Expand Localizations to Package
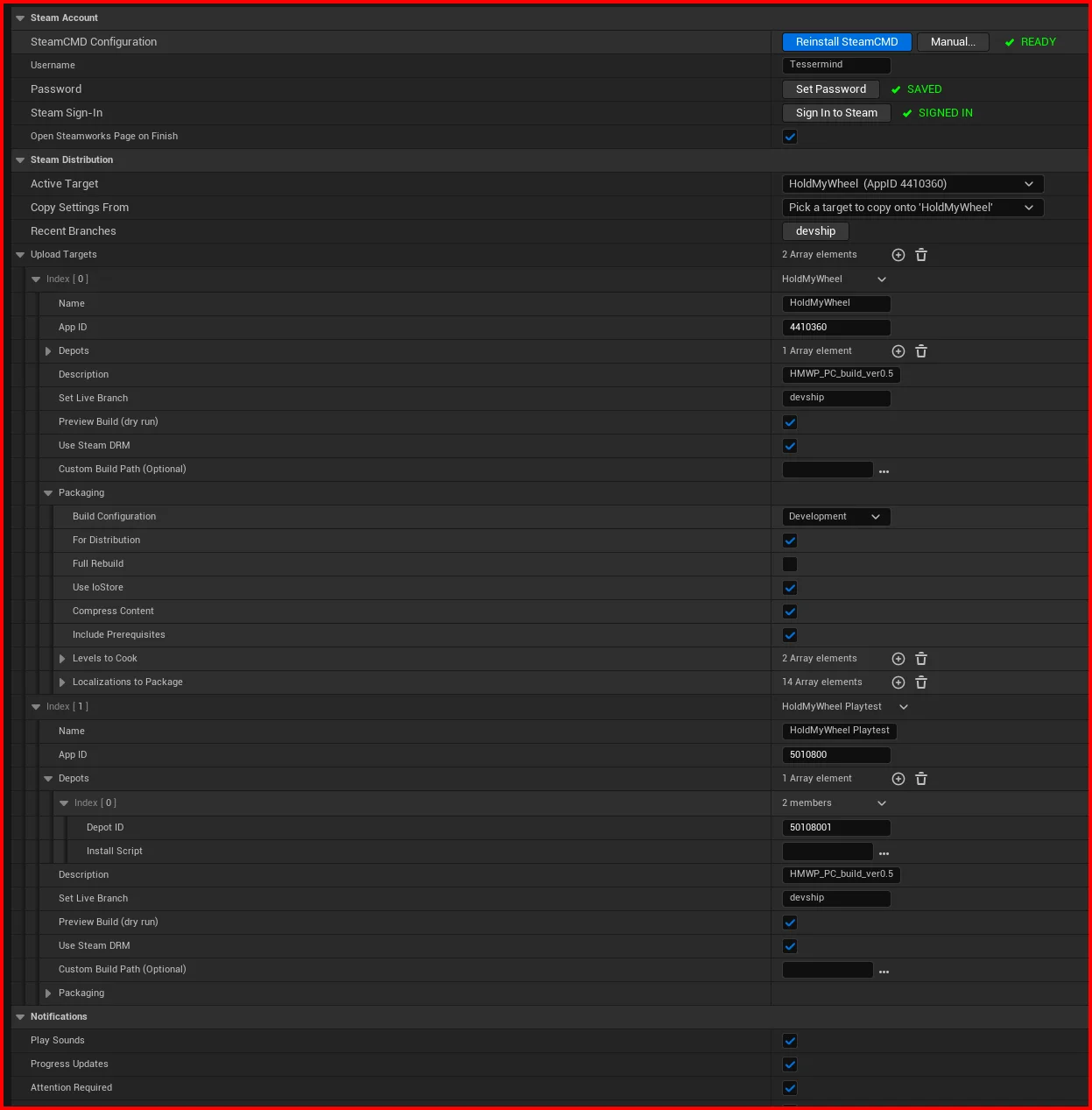The width and height of the screenshot is (1092, 1110). point(62,682)
